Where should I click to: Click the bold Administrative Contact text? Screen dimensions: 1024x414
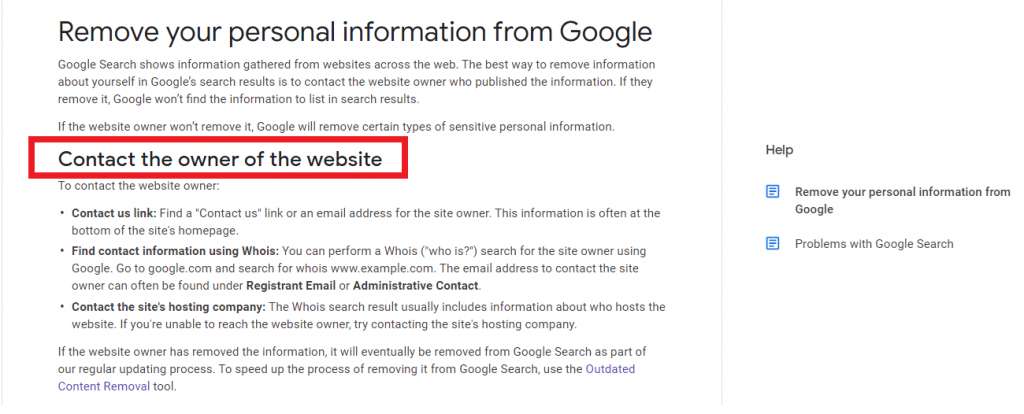(416, 285)
